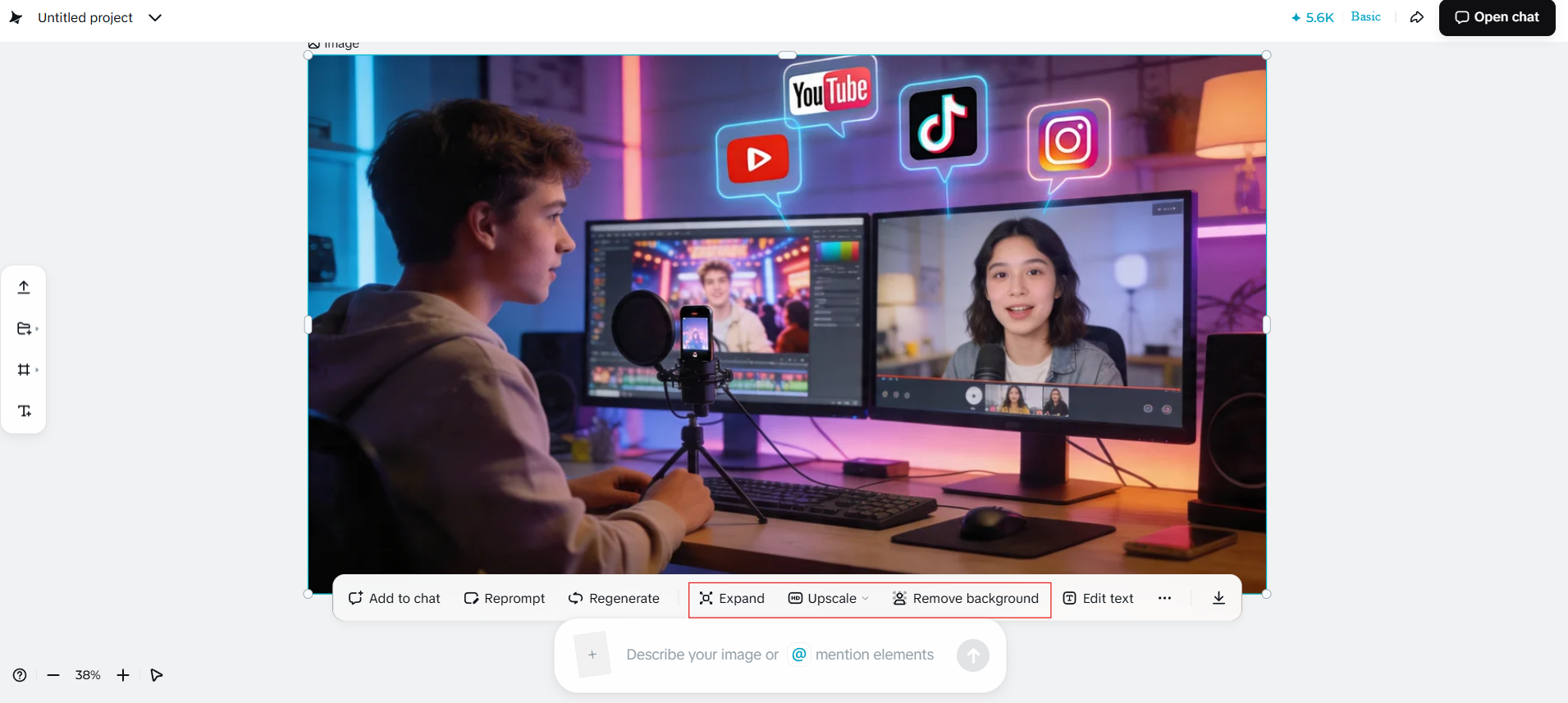Click the plus attachment box in prompt bar
1568x703 pixels.
tap(592, 655)
